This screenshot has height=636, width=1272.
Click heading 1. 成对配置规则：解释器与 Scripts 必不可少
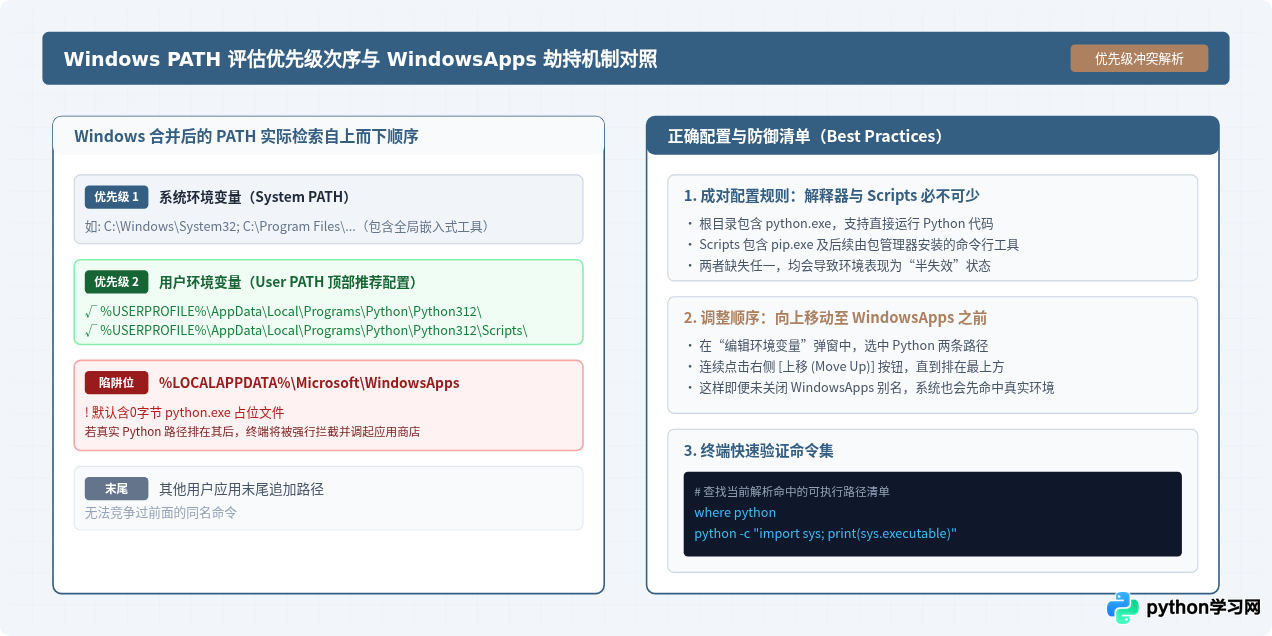pos(831,195)
